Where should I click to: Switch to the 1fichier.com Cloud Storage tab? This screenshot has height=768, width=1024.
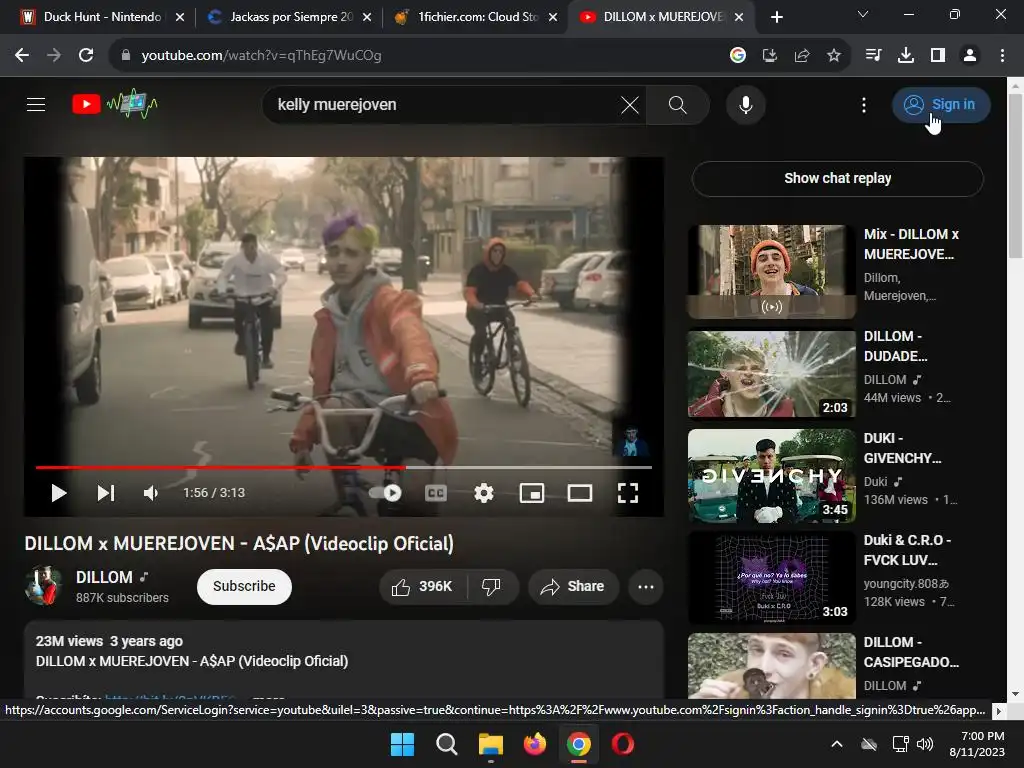(x=477, y=17)
